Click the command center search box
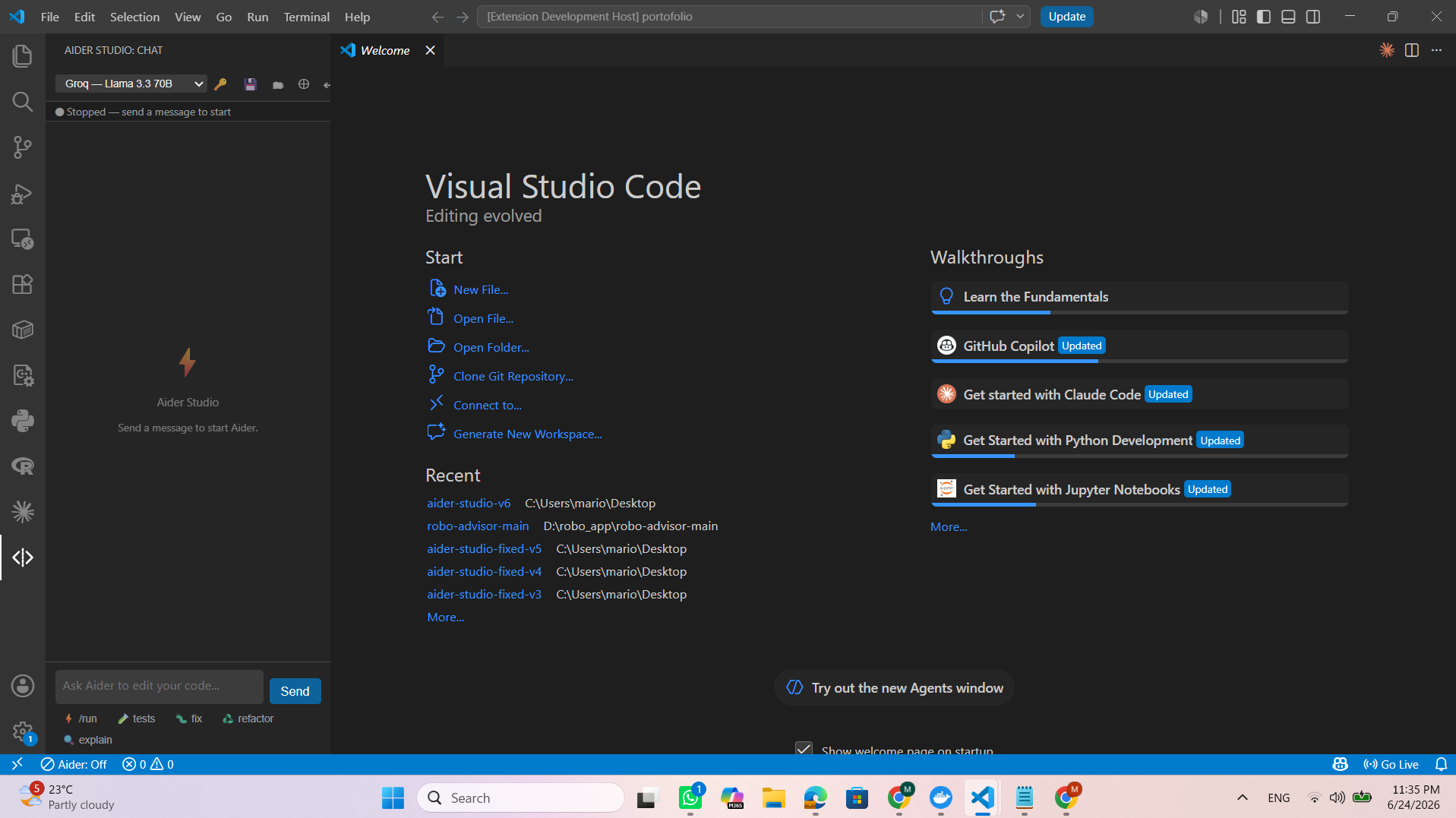Image resolution: width=1456 pixels, height=818 pixels. 729,17
